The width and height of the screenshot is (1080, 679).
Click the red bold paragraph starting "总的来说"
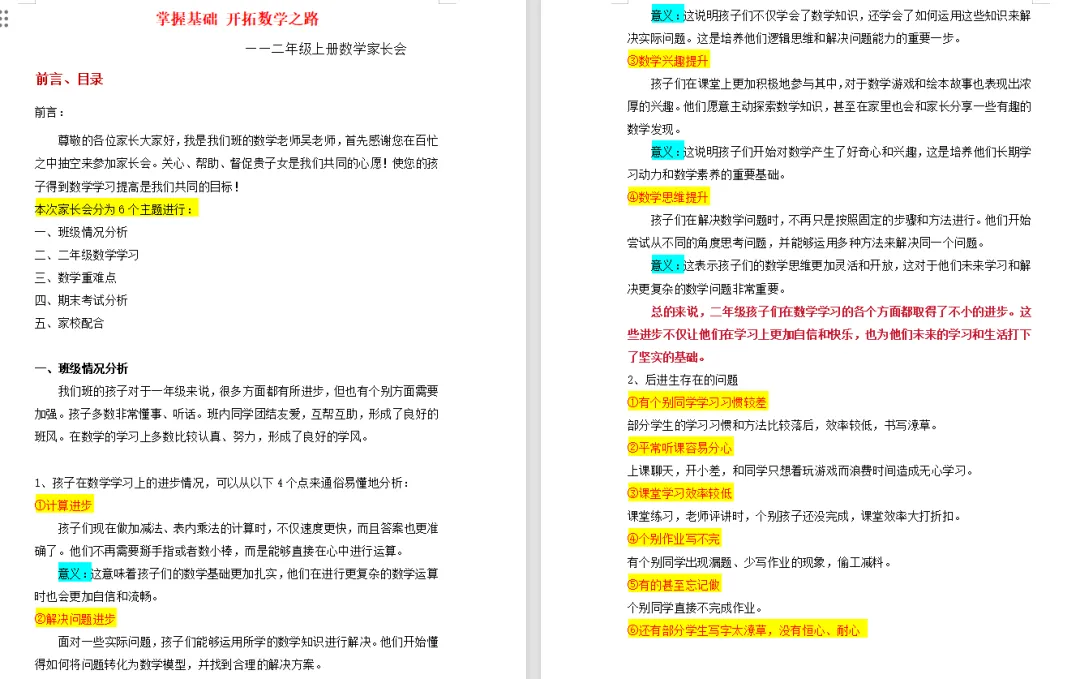coord(829,334)
